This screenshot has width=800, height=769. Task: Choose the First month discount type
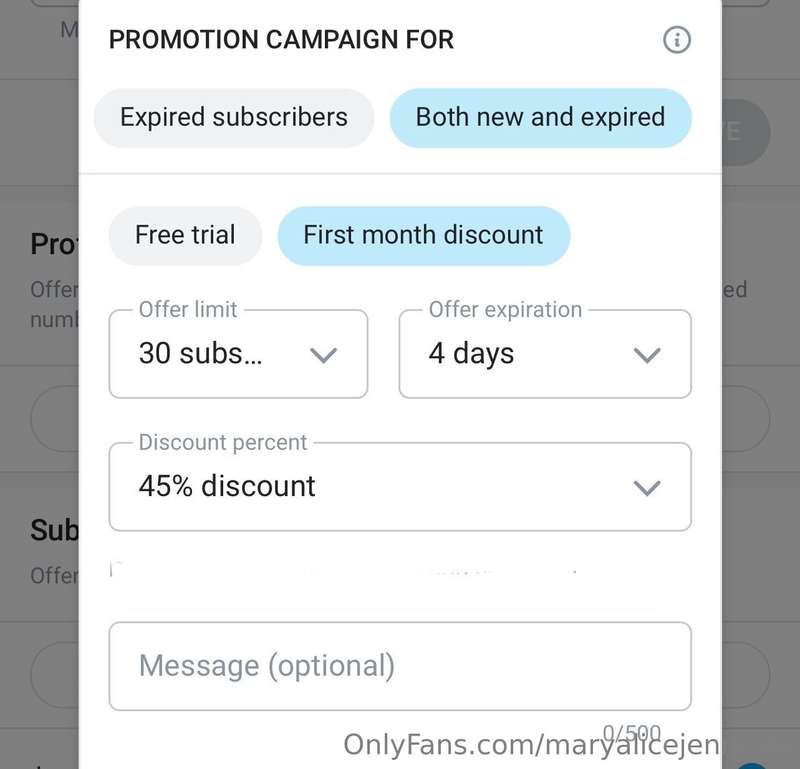[423, 236]
